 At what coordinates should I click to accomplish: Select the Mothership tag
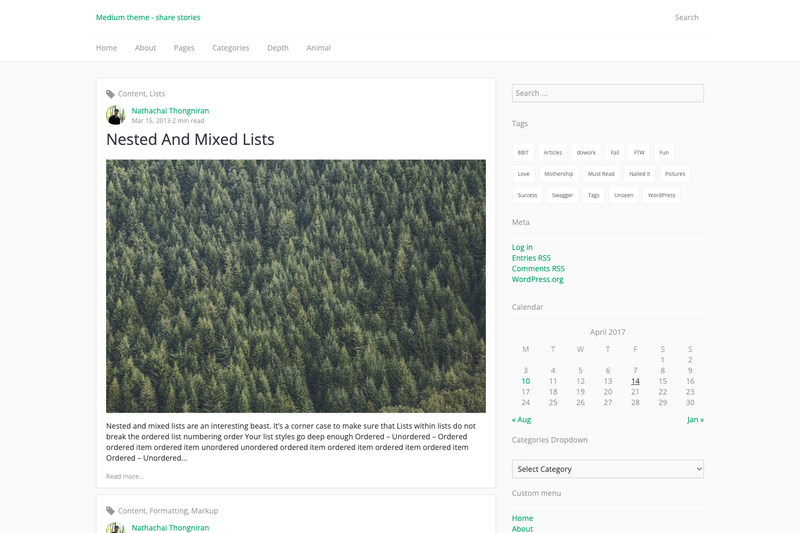559,174
